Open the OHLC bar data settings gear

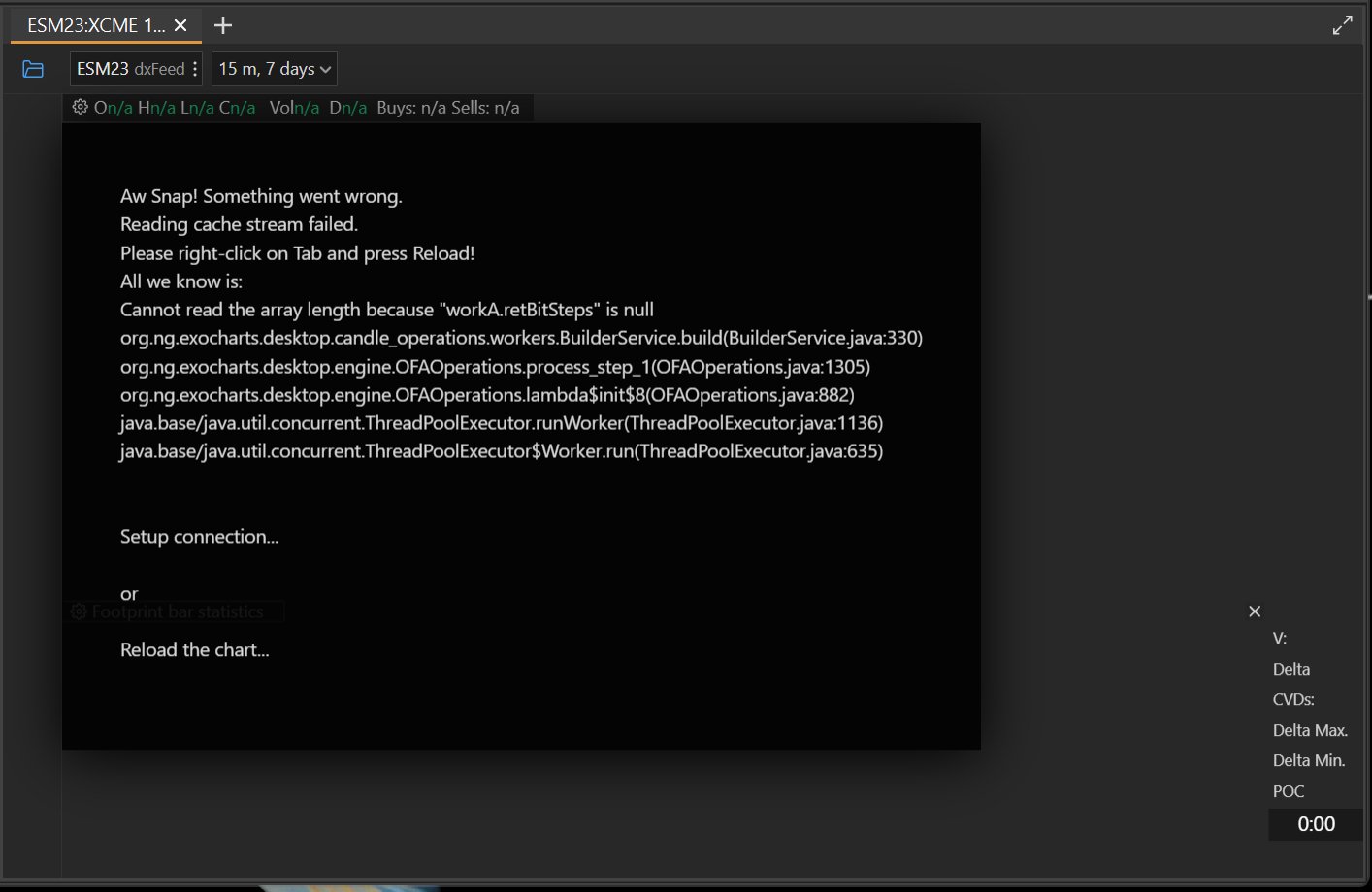pyautogui.click(x=80, y=107)
